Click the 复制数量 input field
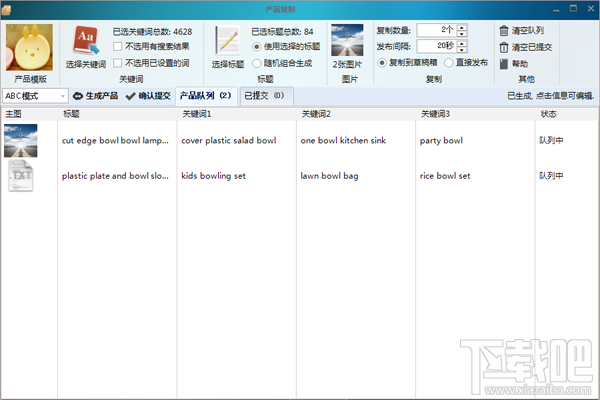This screenshot has height=400, width=600. click(437, 30)
